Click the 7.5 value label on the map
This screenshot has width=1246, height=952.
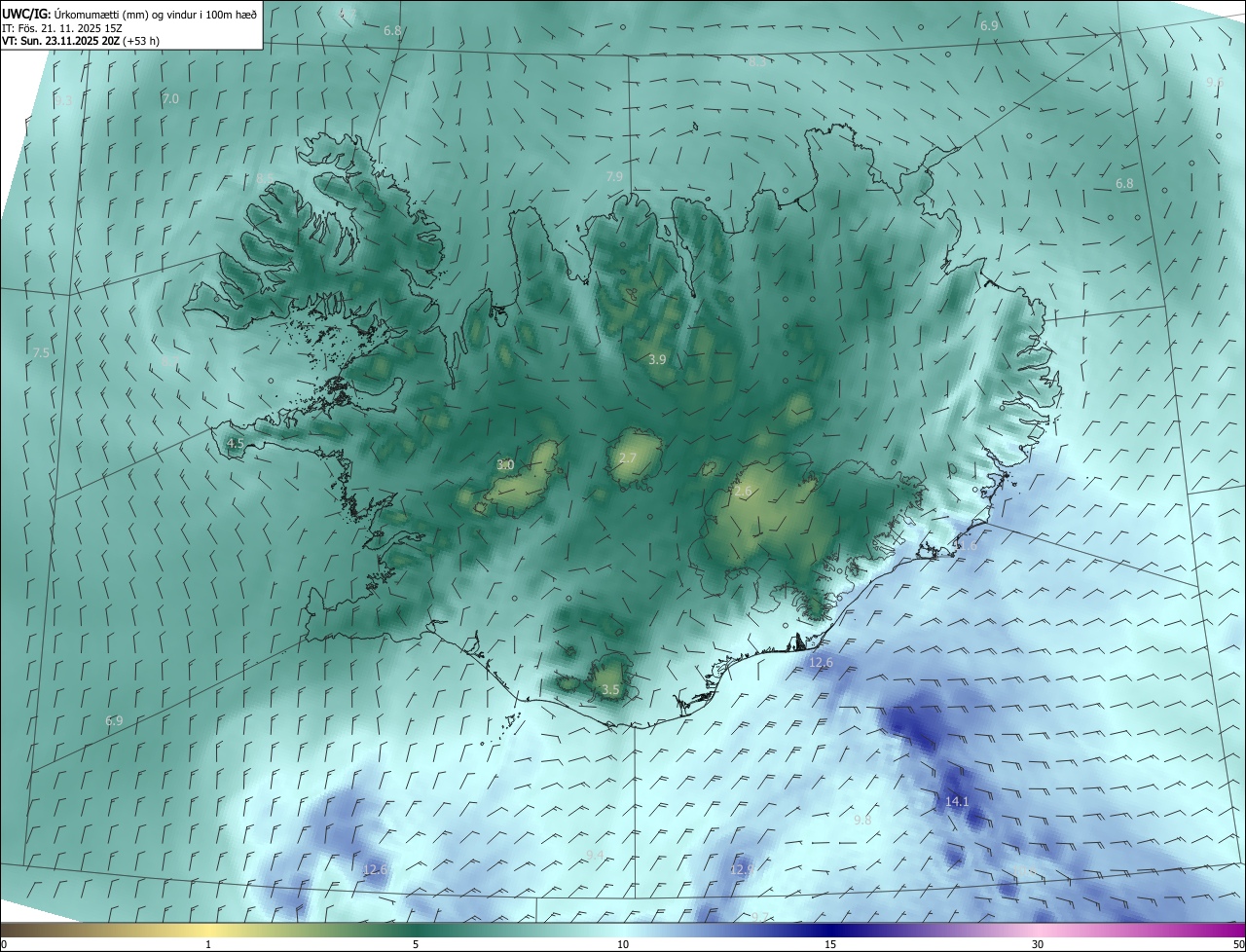[41, 352]
